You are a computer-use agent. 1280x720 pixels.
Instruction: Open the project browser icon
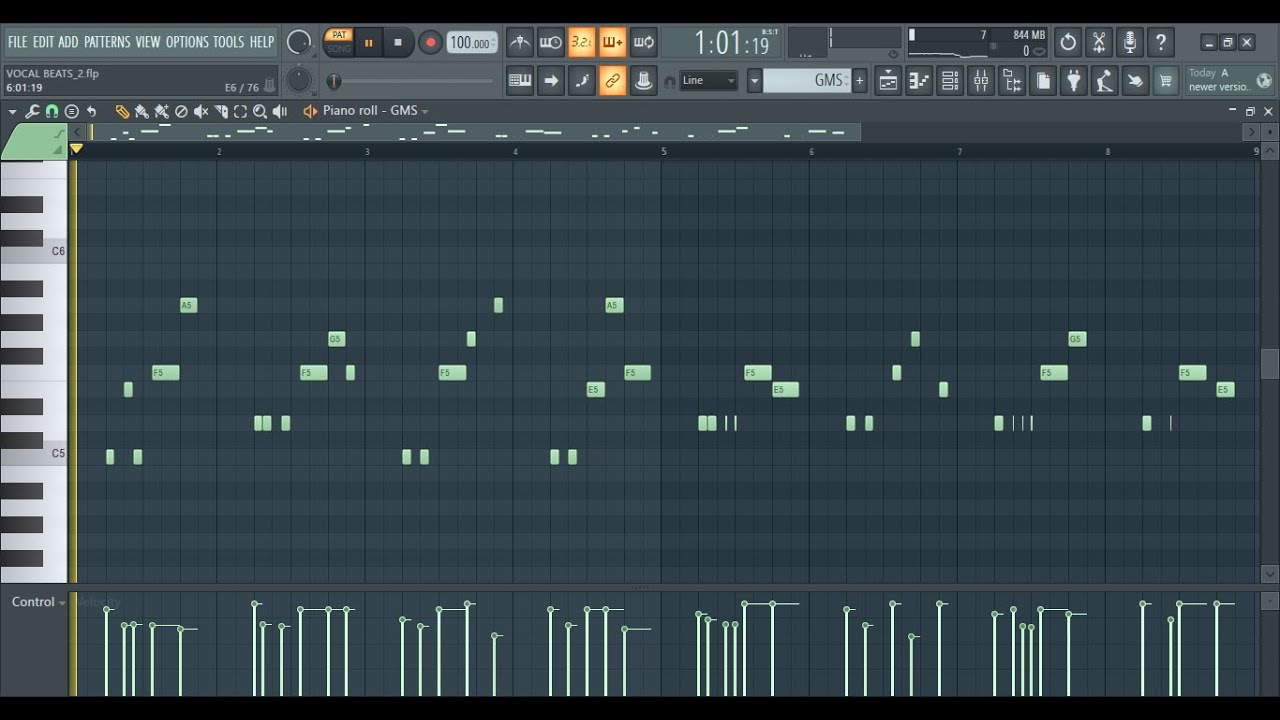point(1012,81)
